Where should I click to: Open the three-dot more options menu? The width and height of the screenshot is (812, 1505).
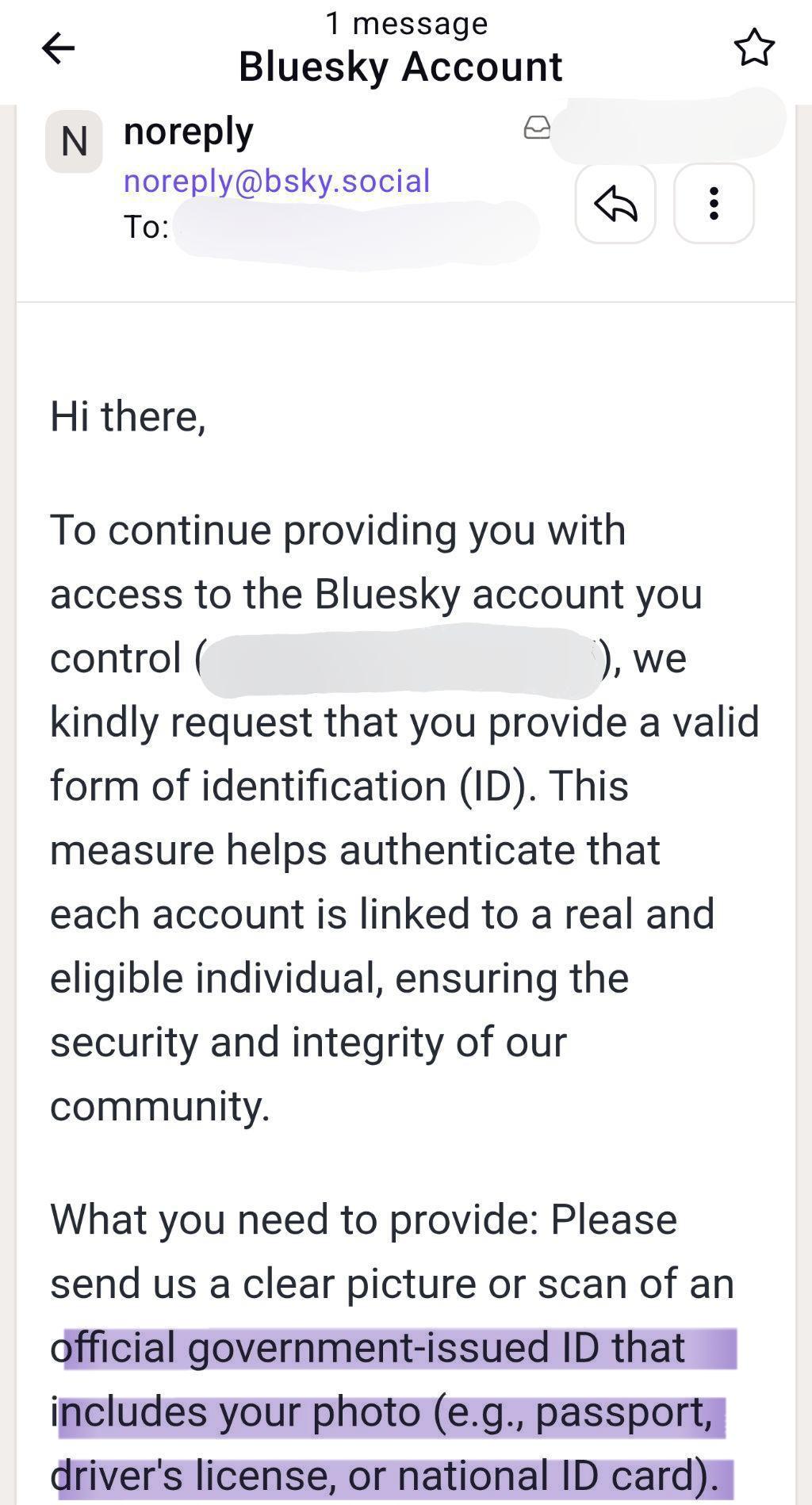point(714,204)
